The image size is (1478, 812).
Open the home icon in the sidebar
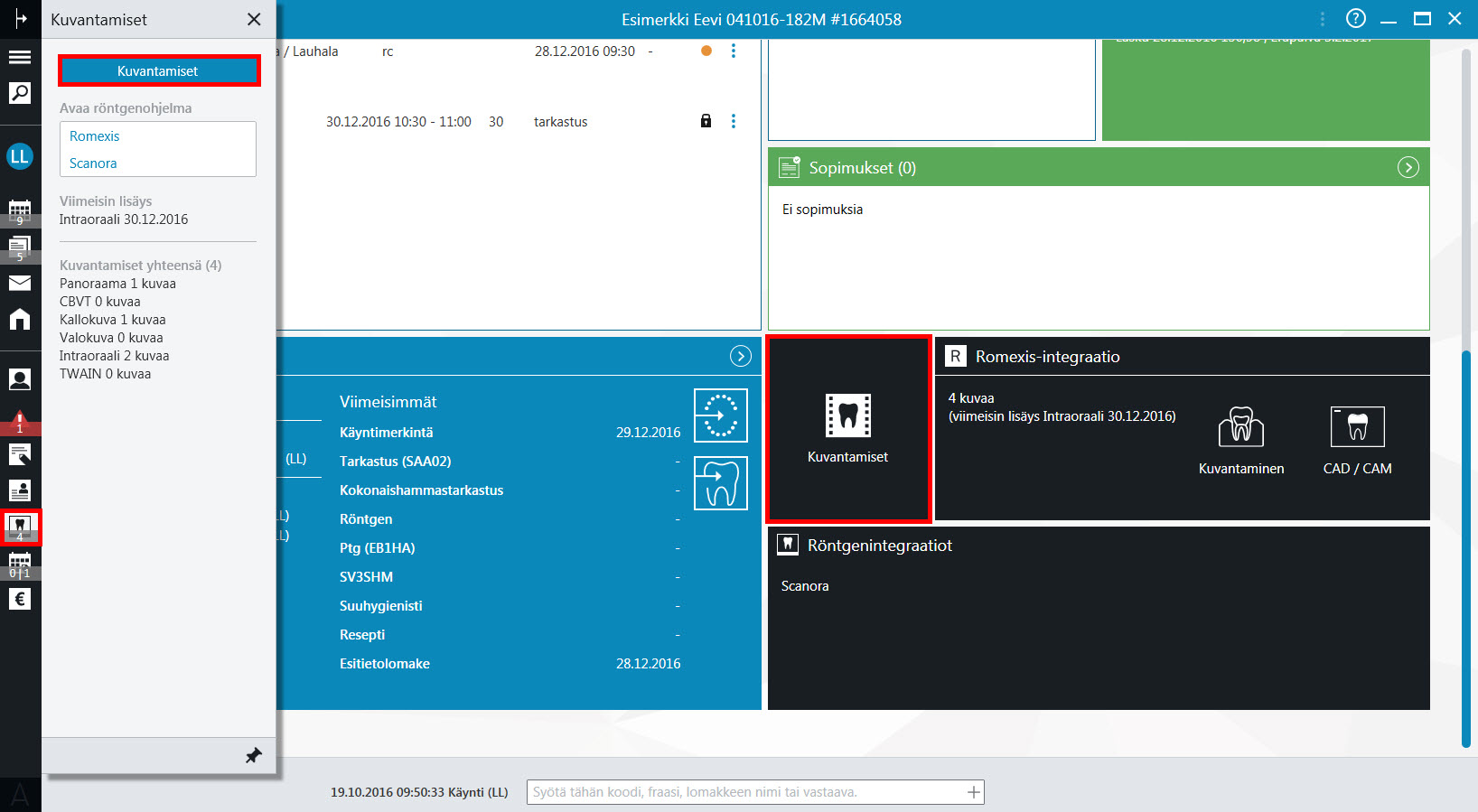(x=20, y=319)
